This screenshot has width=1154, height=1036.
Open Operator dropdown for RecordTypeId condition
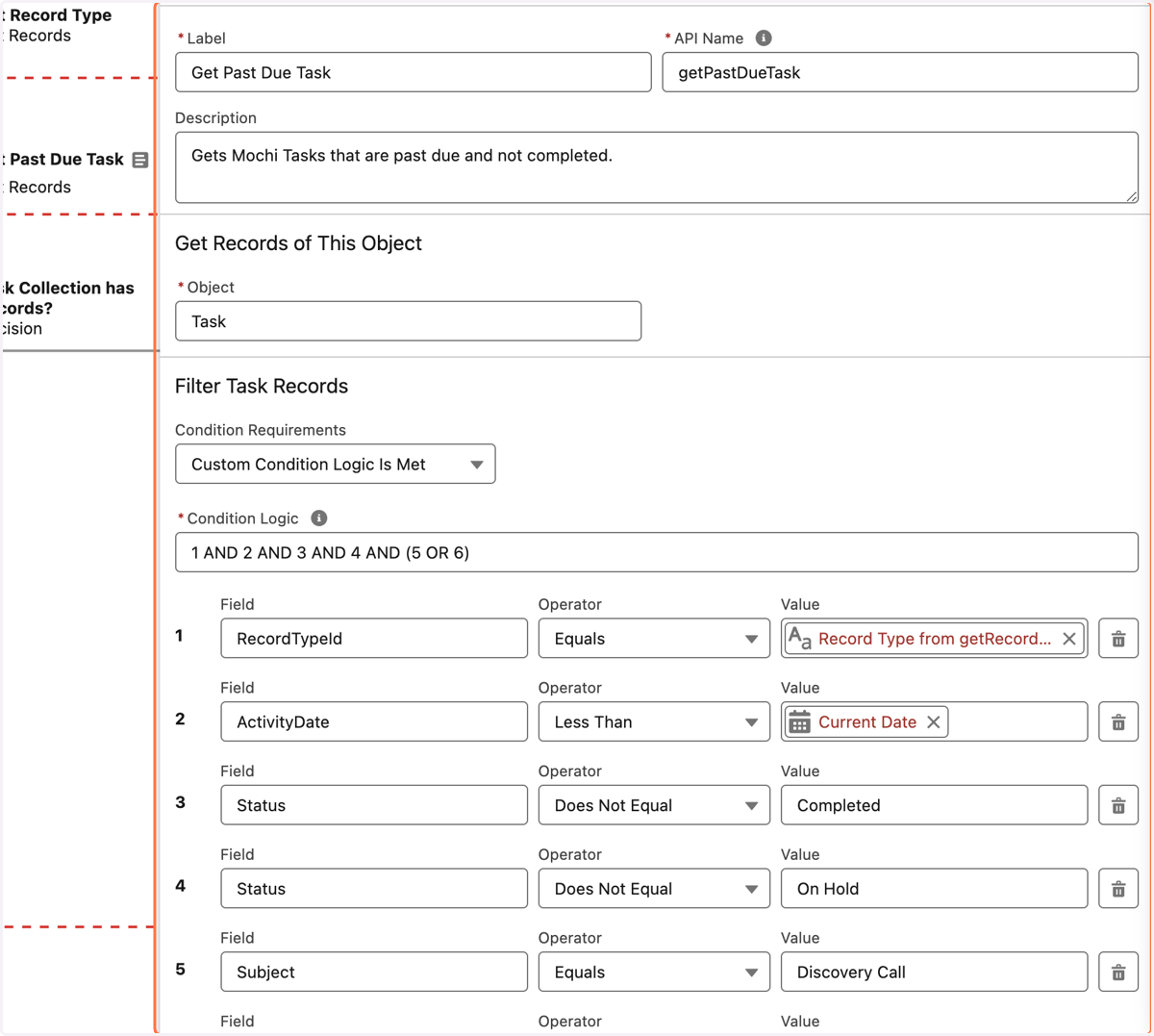pos(654,639)
